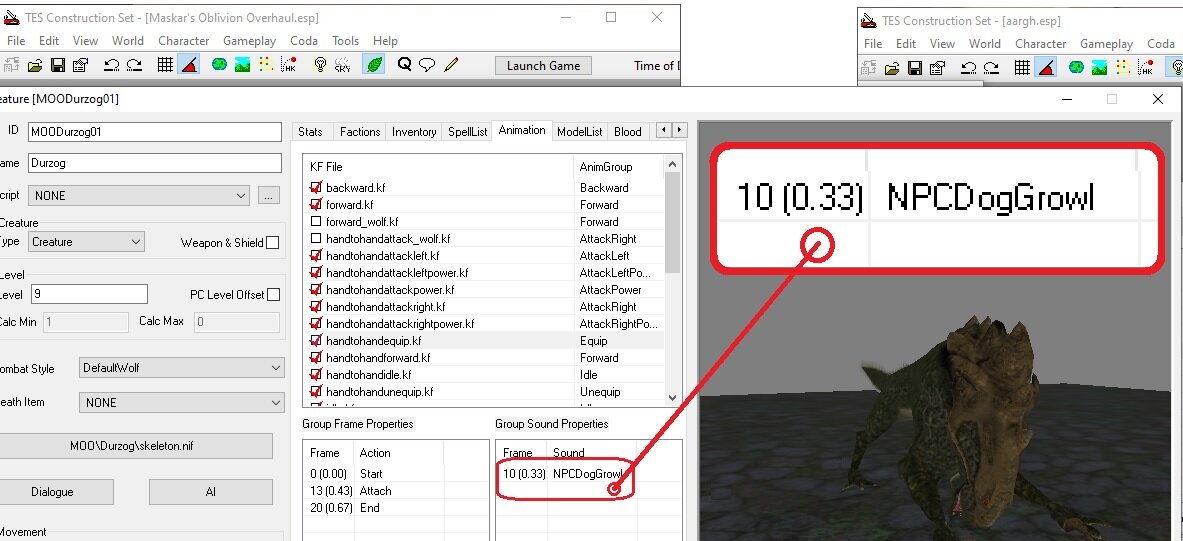Open a plugin file in Maskar's Overhaul window

point(35,66)
